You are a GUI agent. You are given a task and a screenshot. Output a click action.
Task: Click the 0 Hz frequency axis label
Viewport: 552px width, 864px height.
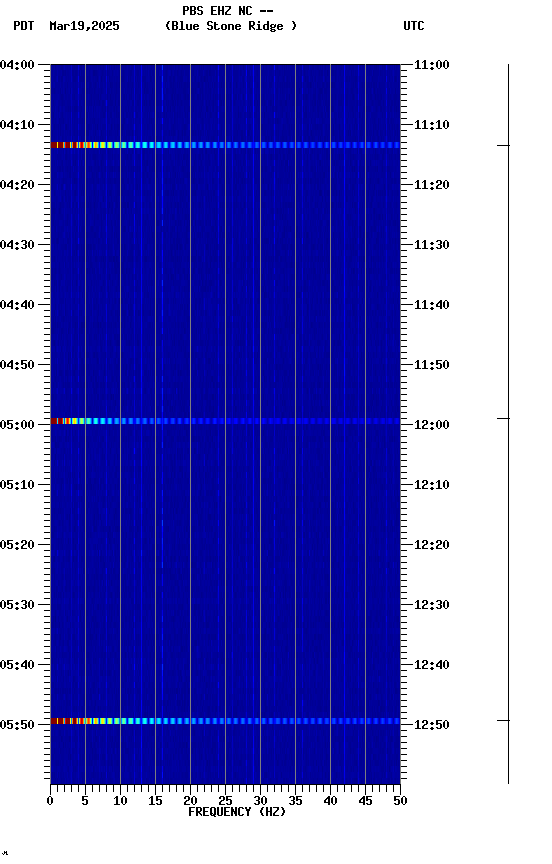click(x=50, y=801)
